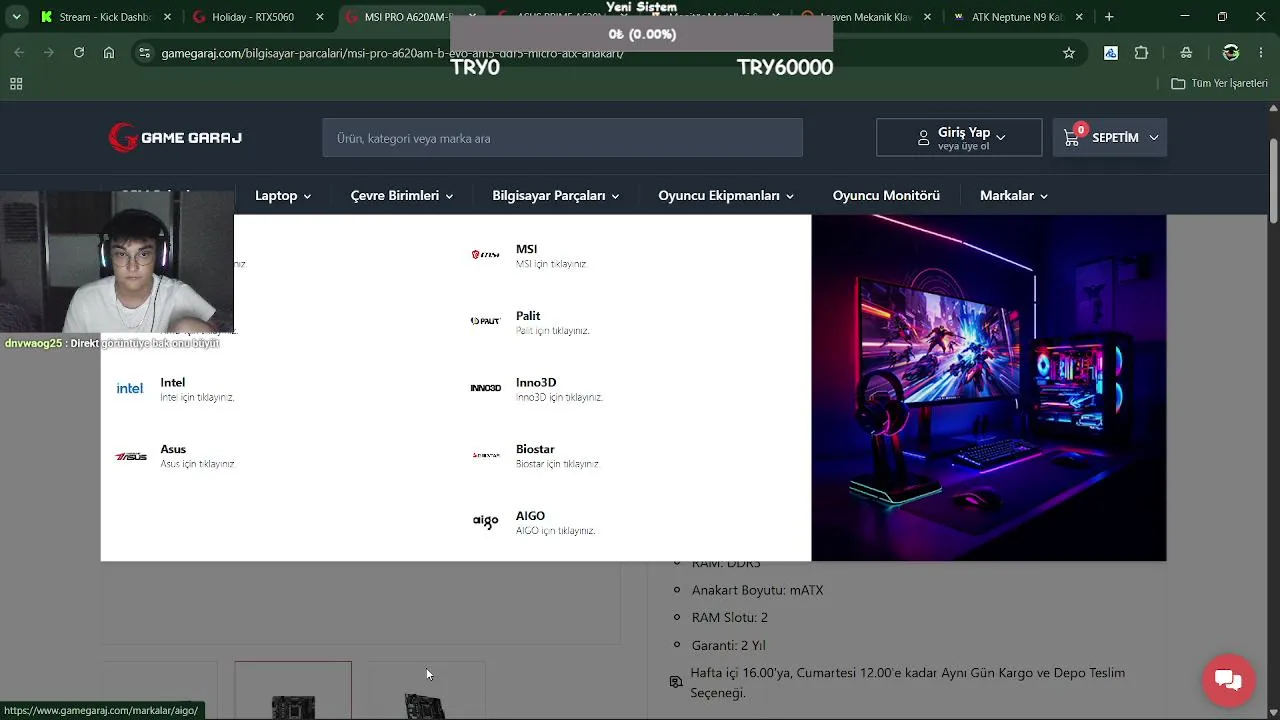Open the browser extensions menu
This screenshot has height=720, width=1280.
click(x=1141, y=53)
